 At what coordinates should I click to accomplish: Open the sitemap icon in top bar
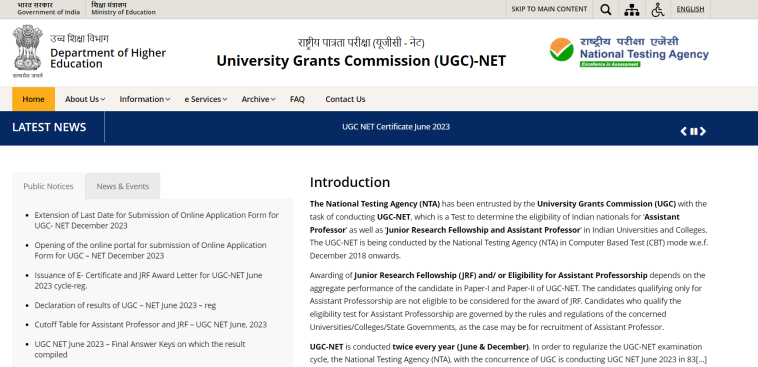[631, 10]
